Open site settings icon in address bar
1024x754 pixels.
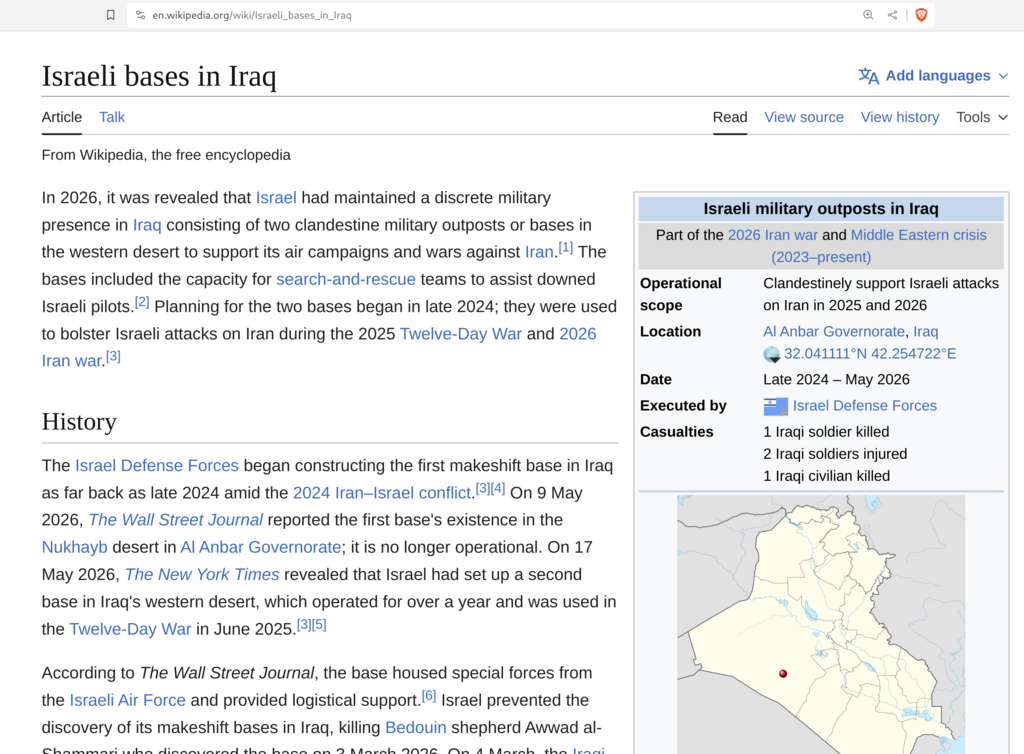pyautogui.click(x=140, y=15)
